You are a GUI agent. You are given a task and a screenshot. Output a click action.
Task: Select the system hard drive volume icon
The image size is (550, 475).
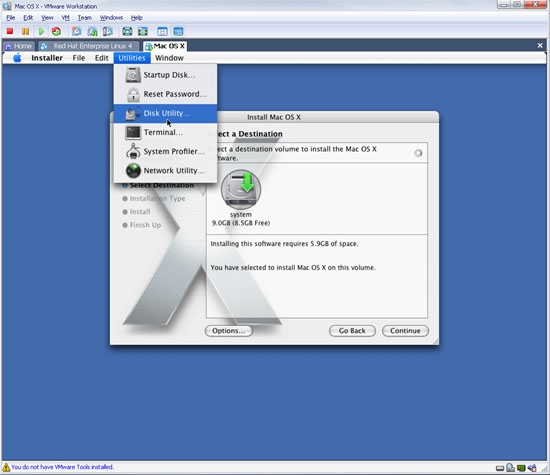[241, 190]
